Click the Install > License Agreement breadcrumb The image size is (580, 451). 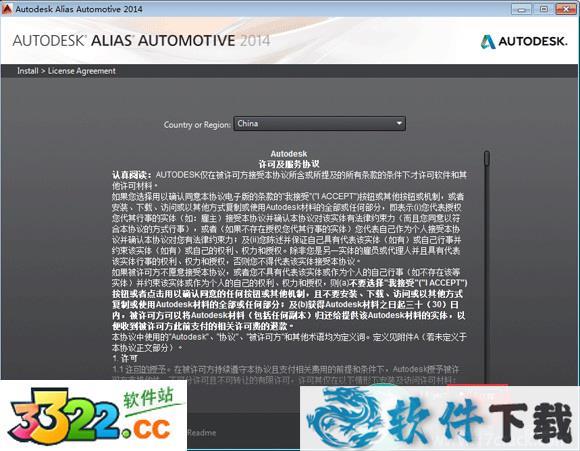(x=66, y=71)
